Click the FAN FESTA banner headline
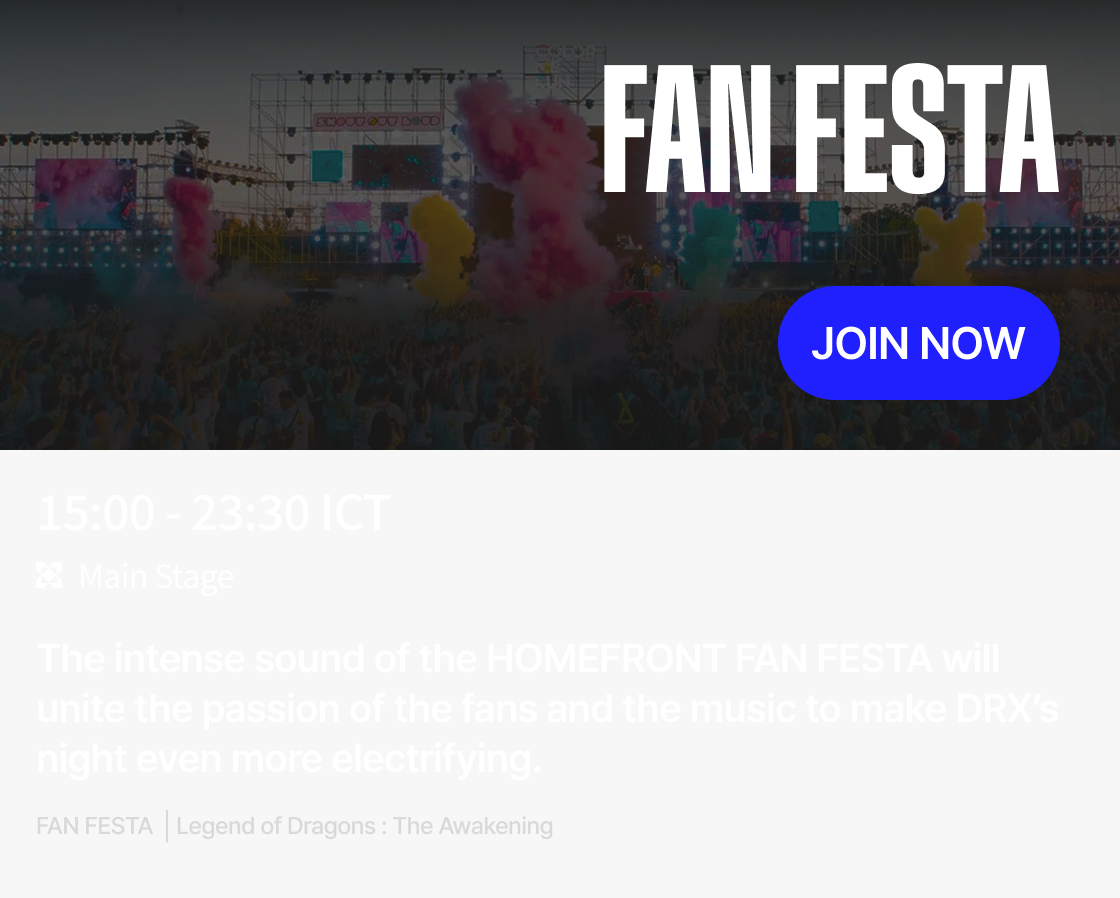The height and width of the screenshot is (898, 1120). pyautogui.click(x=830, y=130)
